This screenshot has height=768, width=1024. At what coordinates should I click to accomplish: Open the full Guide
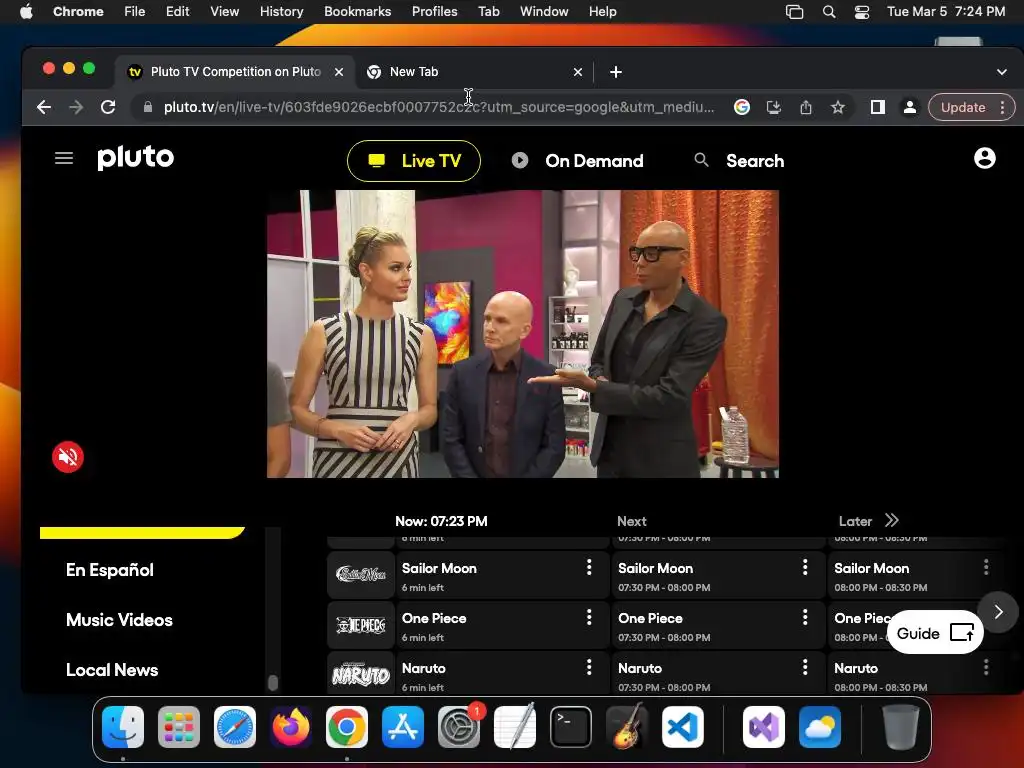935,632
